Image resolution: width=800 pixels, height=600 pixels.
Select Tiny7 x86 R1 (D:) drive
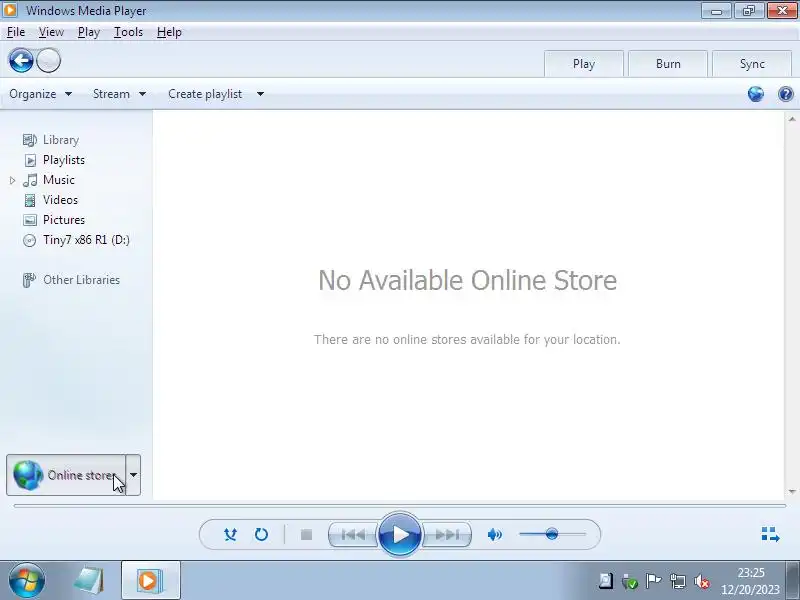coord(86,240)
